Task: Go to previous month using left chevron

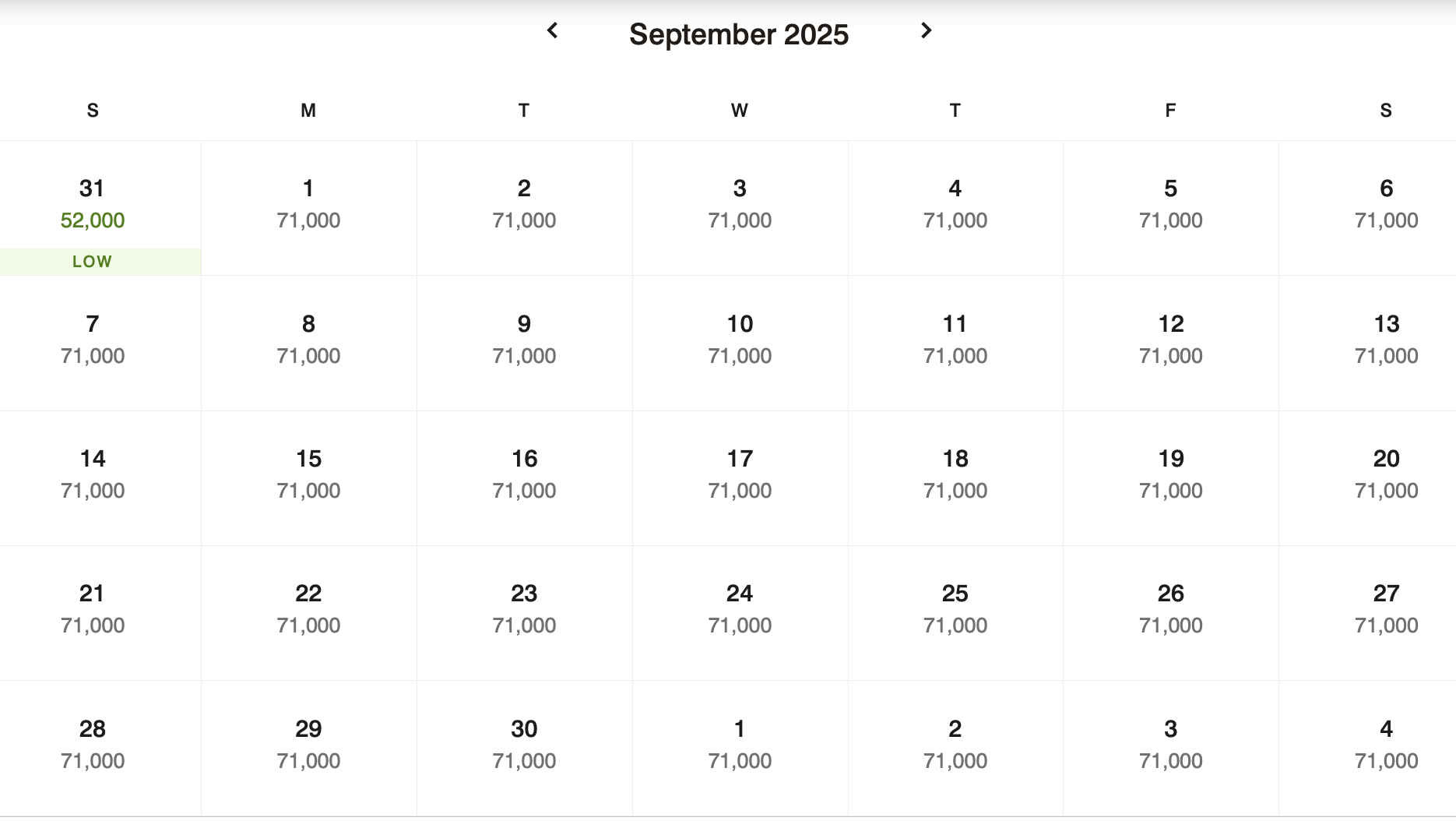Action: (553, 31)
